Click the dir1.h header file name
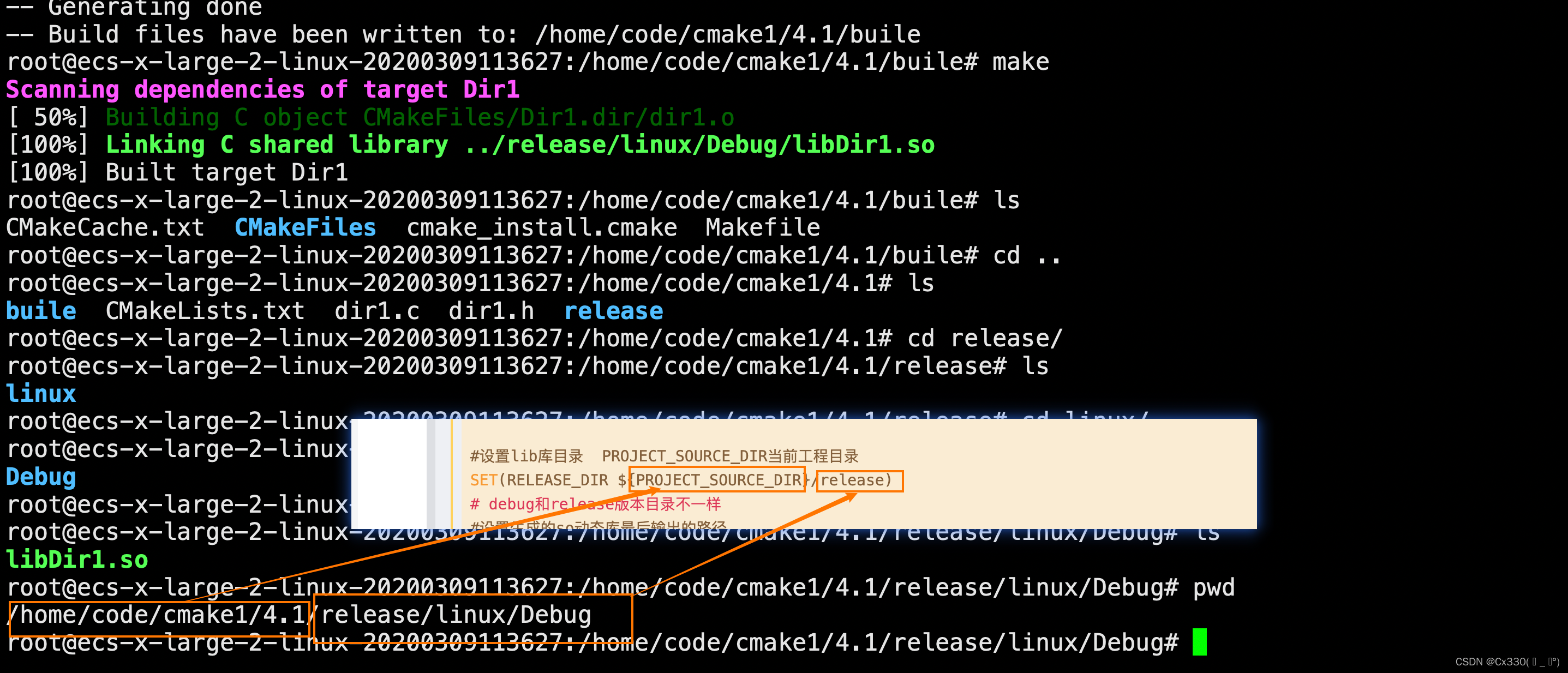The width and height of the screenshot is (1568, 673). 490,311
